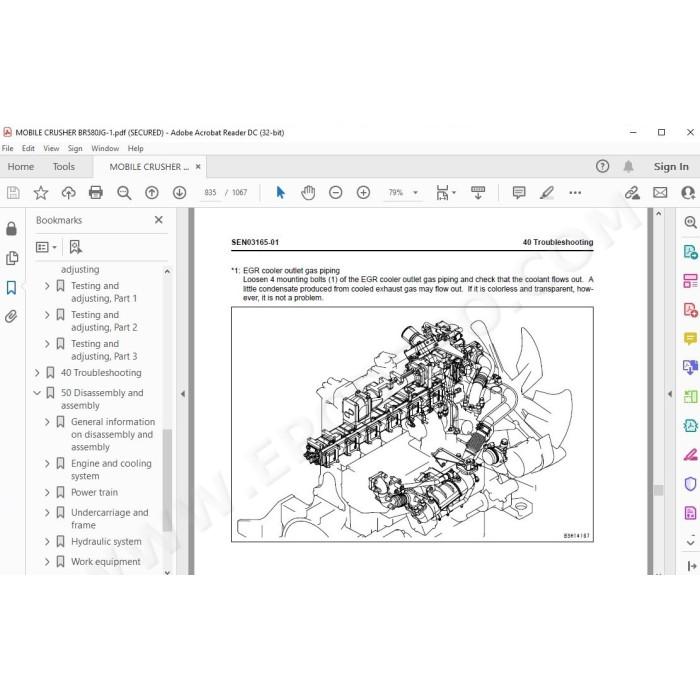This screenshot has width=700, height=700.
Task: Expand Testing and adjusting, Part 1
Action: pyautogui.click(x=47, y=286)
